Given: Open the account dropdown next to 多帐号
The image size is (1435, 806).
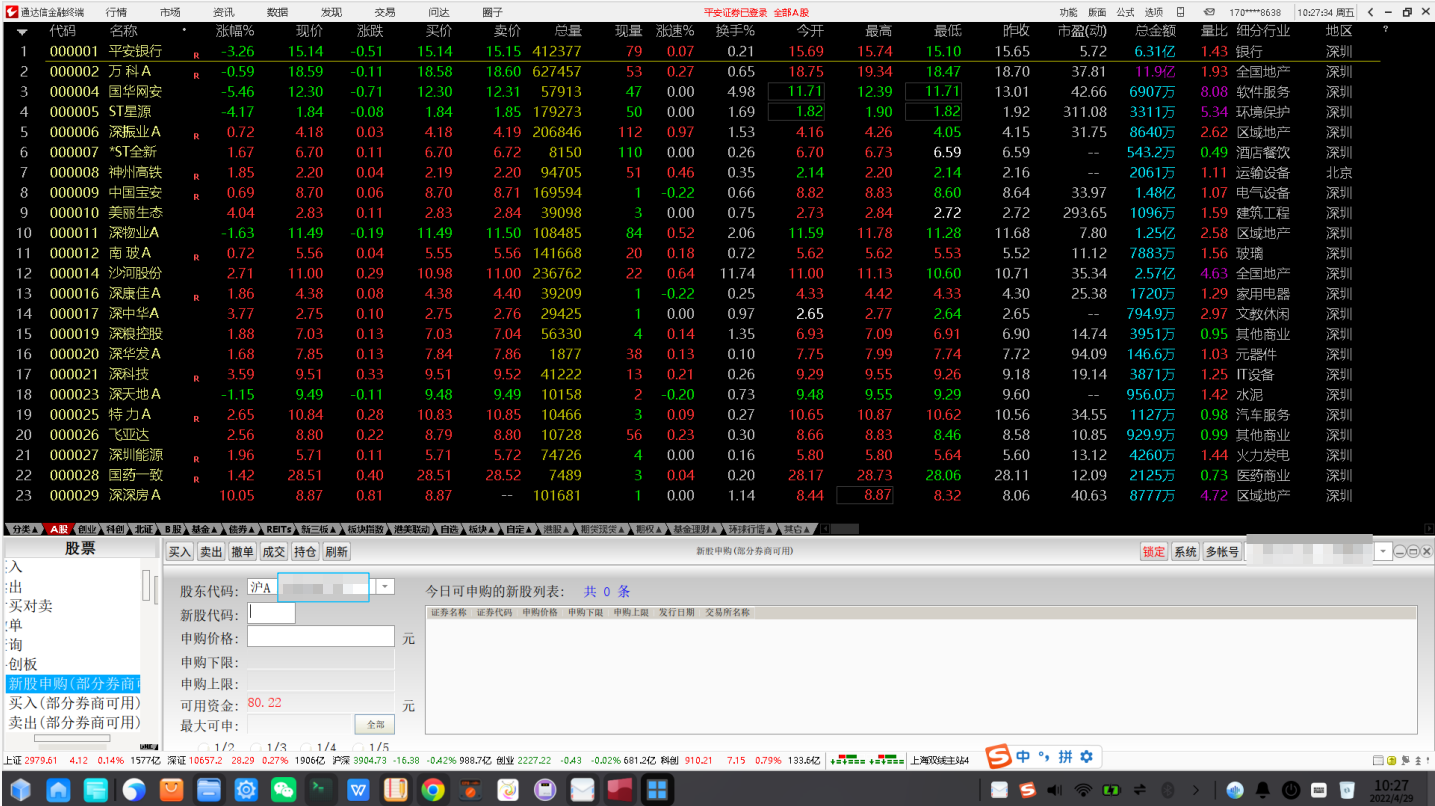Looking at the screenshot, I should (x=1384, y=552).
